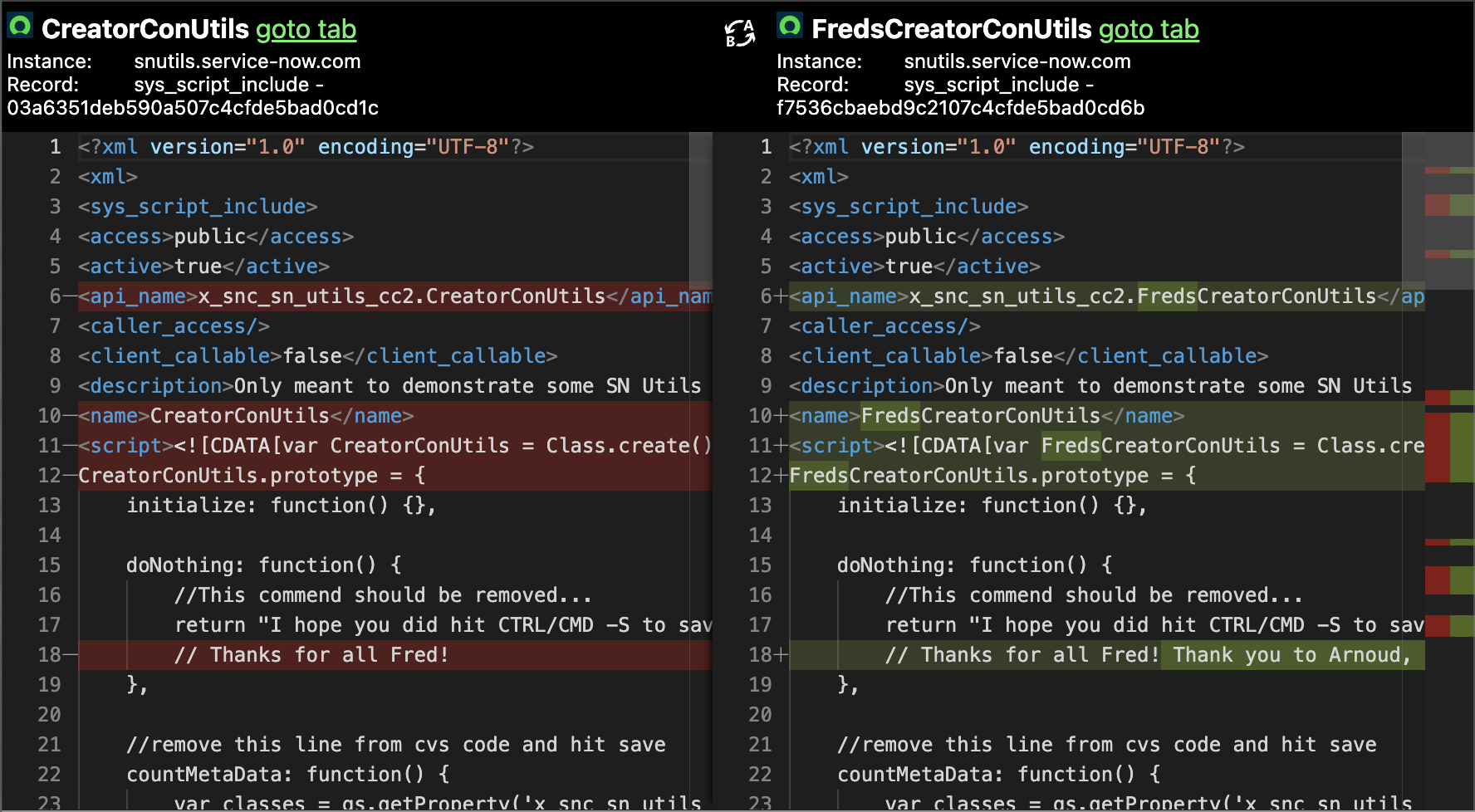Click line number 15 in the left editor
Viewport: 1475px width, 812px height.
(50, 565)
